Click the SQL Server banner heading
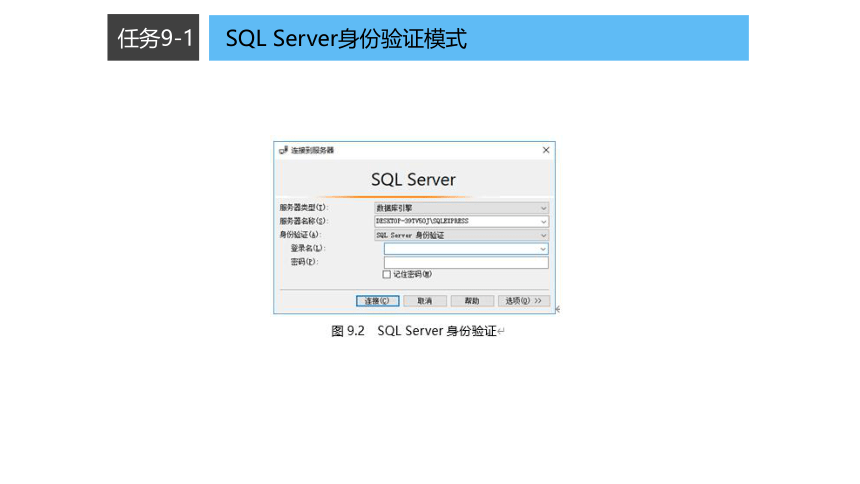 pos(414,179)
